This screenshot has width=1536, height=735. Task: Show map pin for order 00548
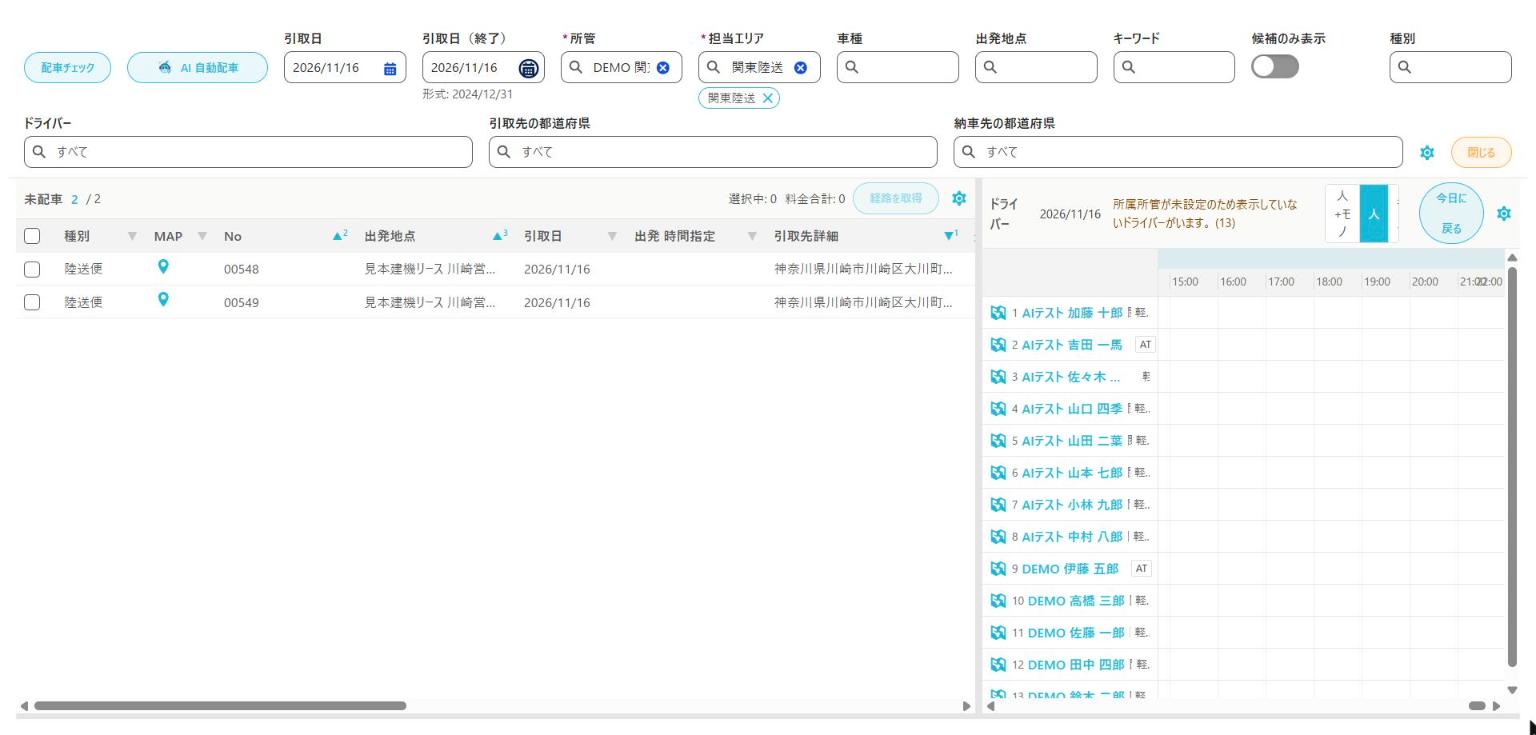(x=163, y=268)
